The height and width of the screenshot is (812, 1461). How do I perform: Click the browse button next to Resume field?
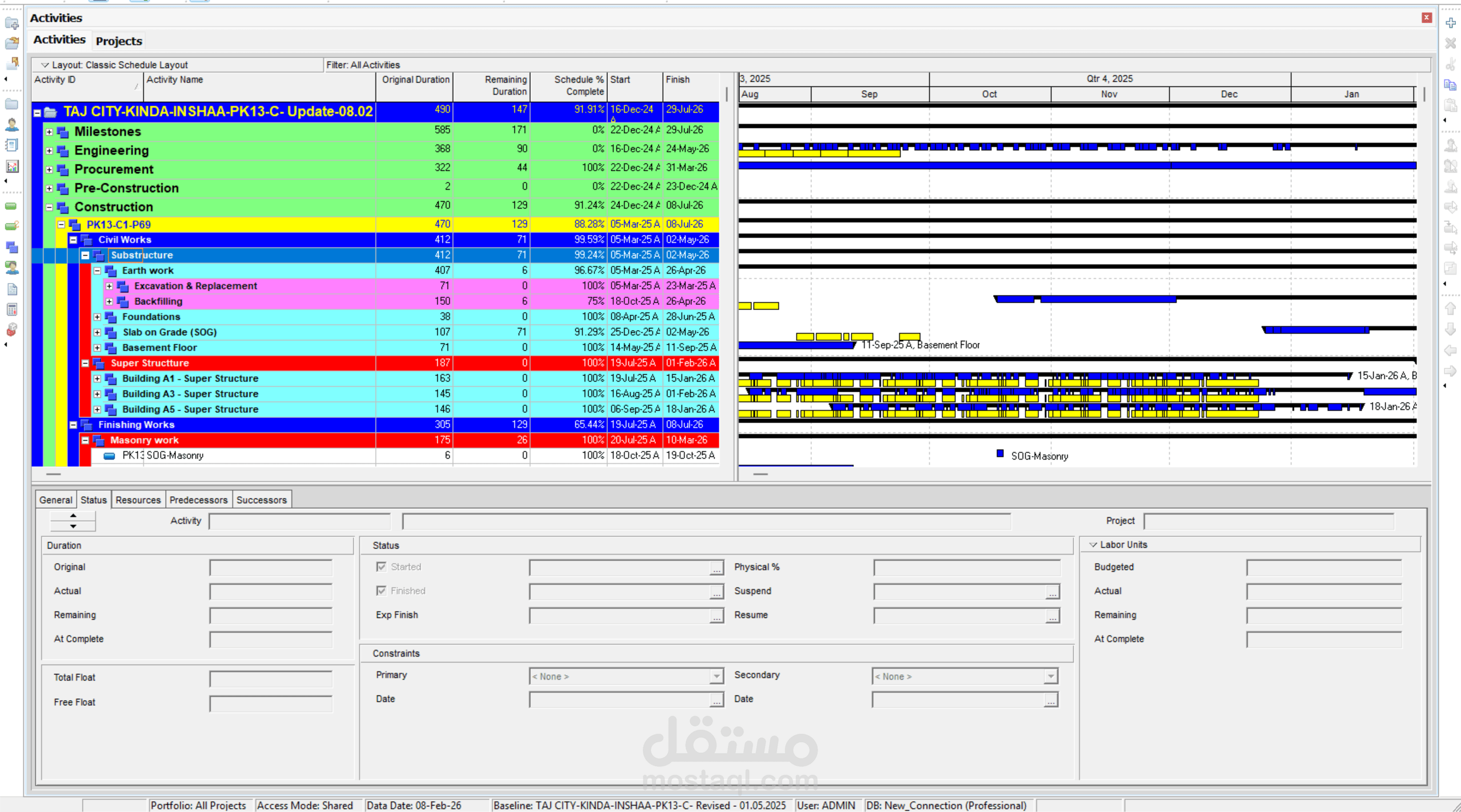[1052, 616]
